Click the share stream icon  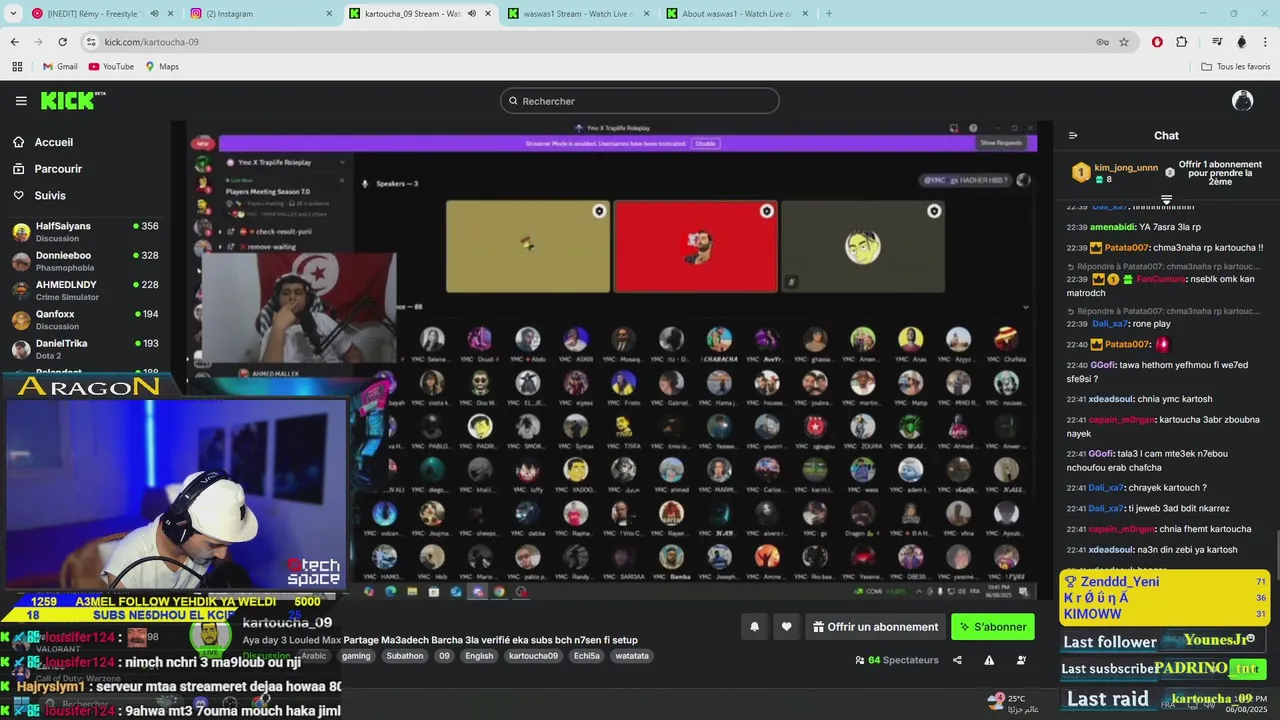957,660
